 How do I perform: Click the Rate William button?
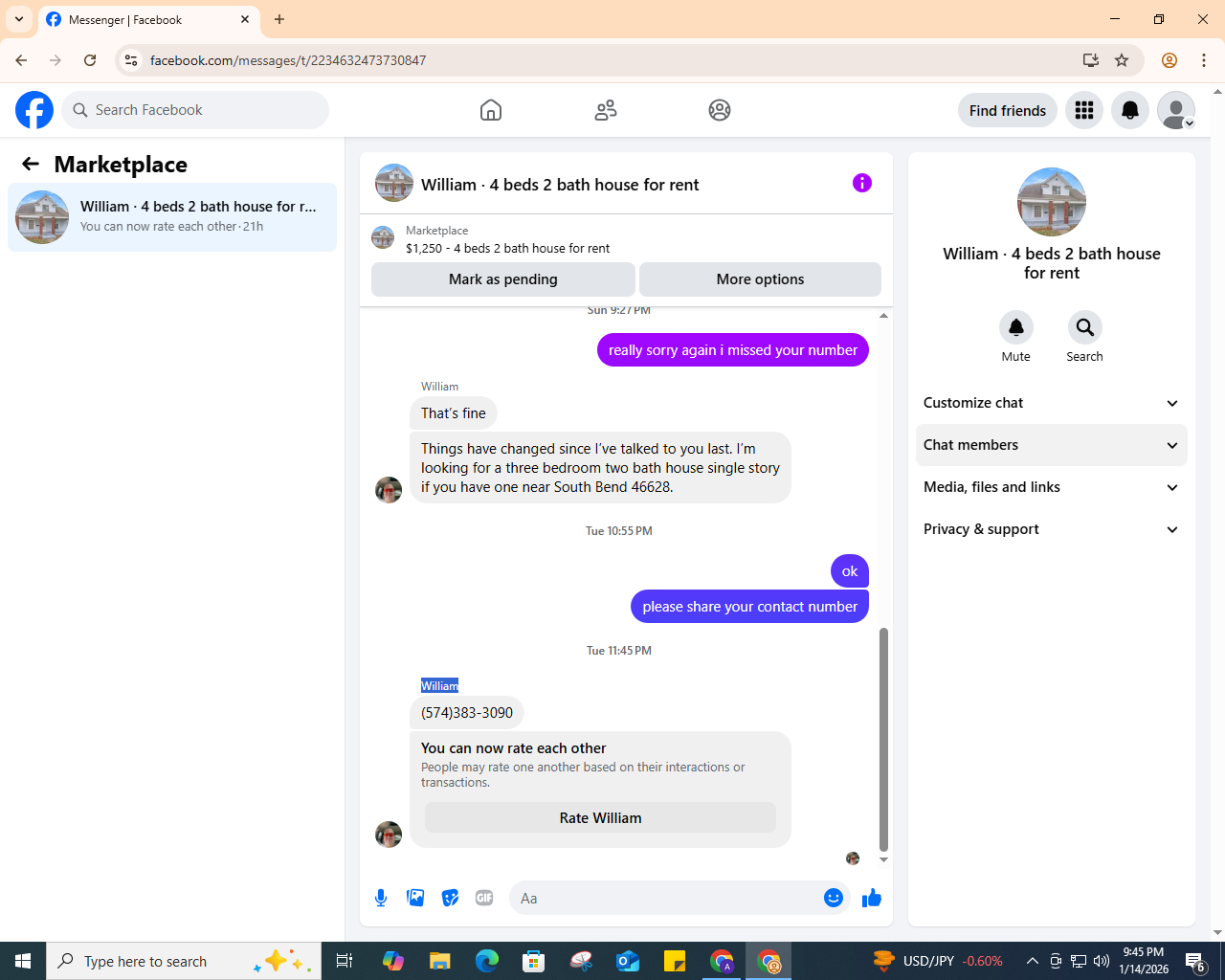(x=600, y=818)
